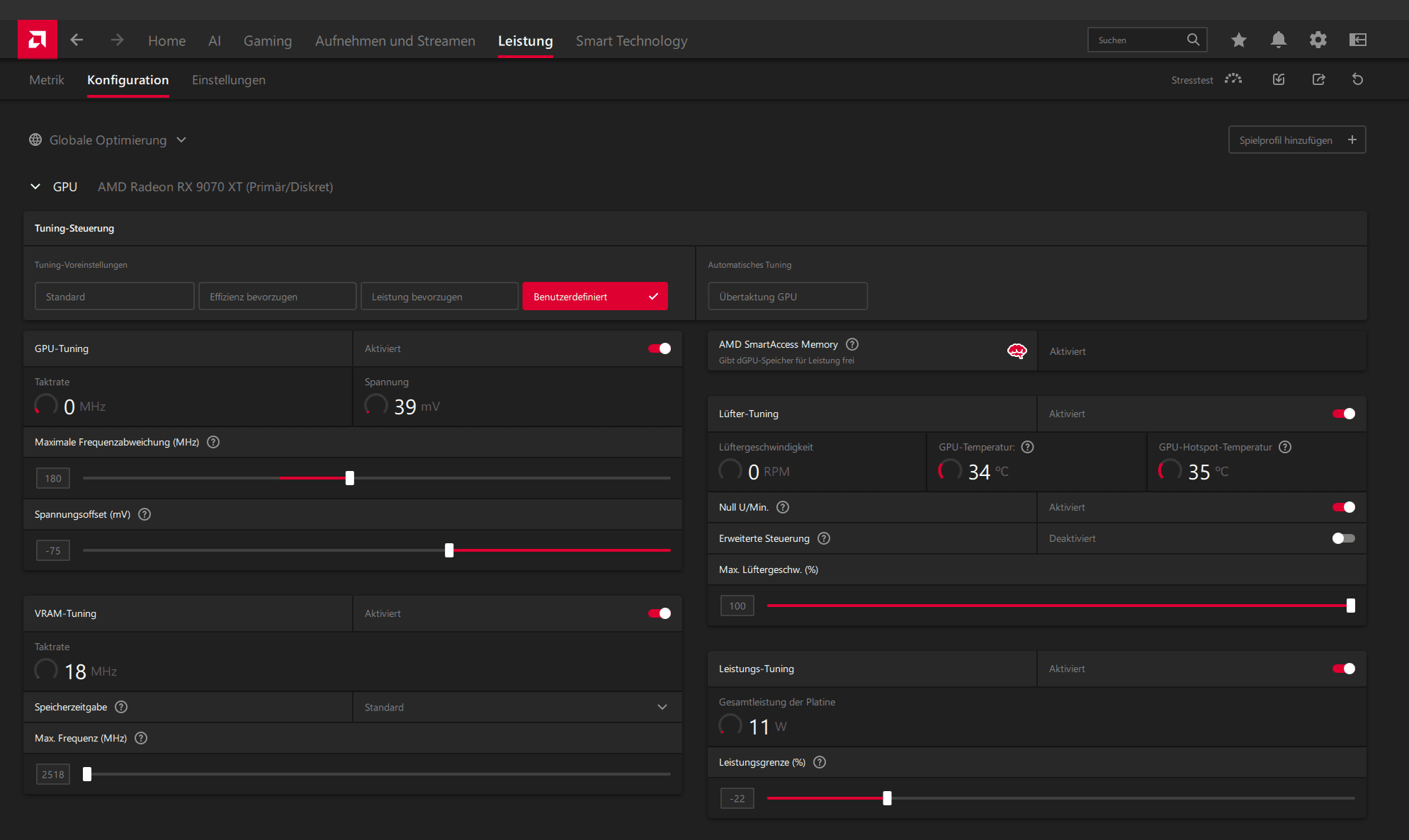Go back with the left arrow icon
Viewport: 1409px width, 840px height.
click(77, 40)
